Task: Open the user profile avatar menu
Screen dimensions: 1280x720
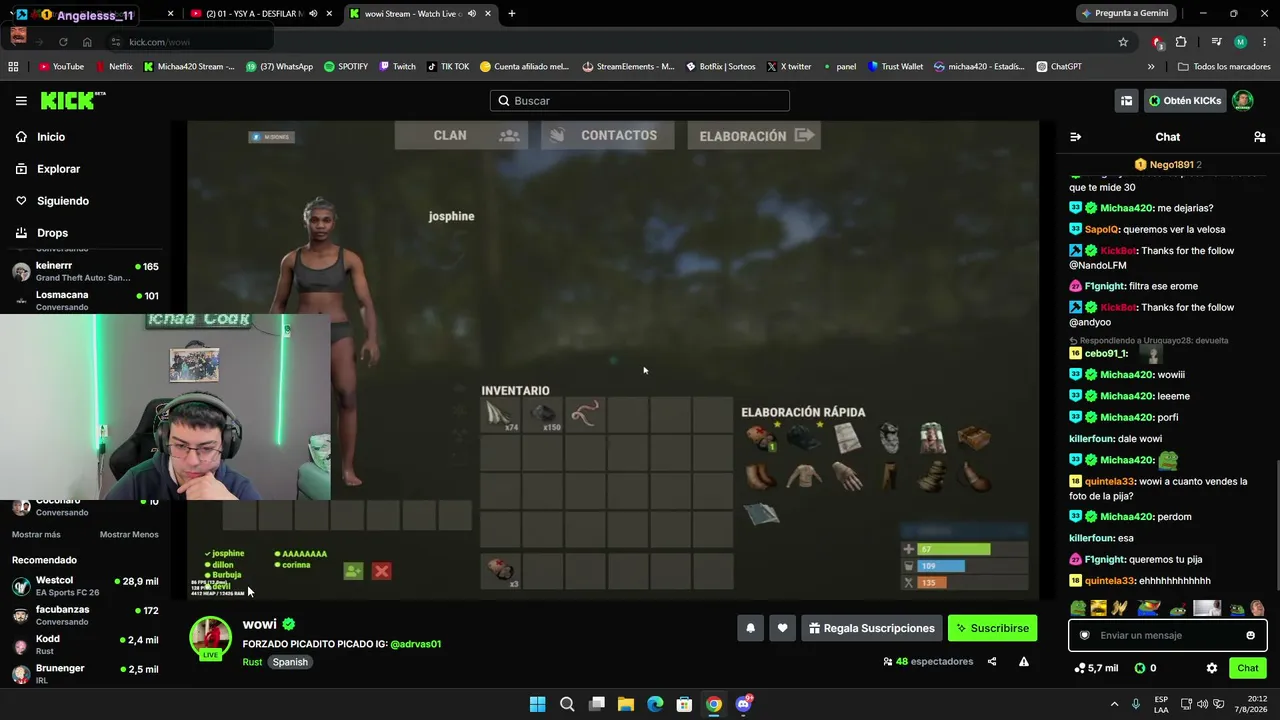Action: (1243, 101)
